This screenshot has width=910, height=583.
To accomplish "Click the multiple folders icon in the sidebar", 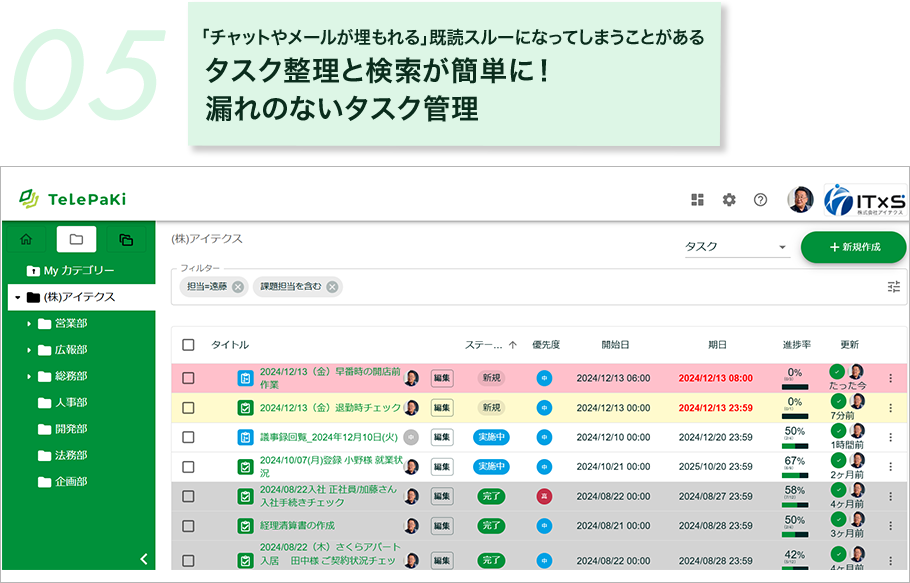I will [127, 239].
